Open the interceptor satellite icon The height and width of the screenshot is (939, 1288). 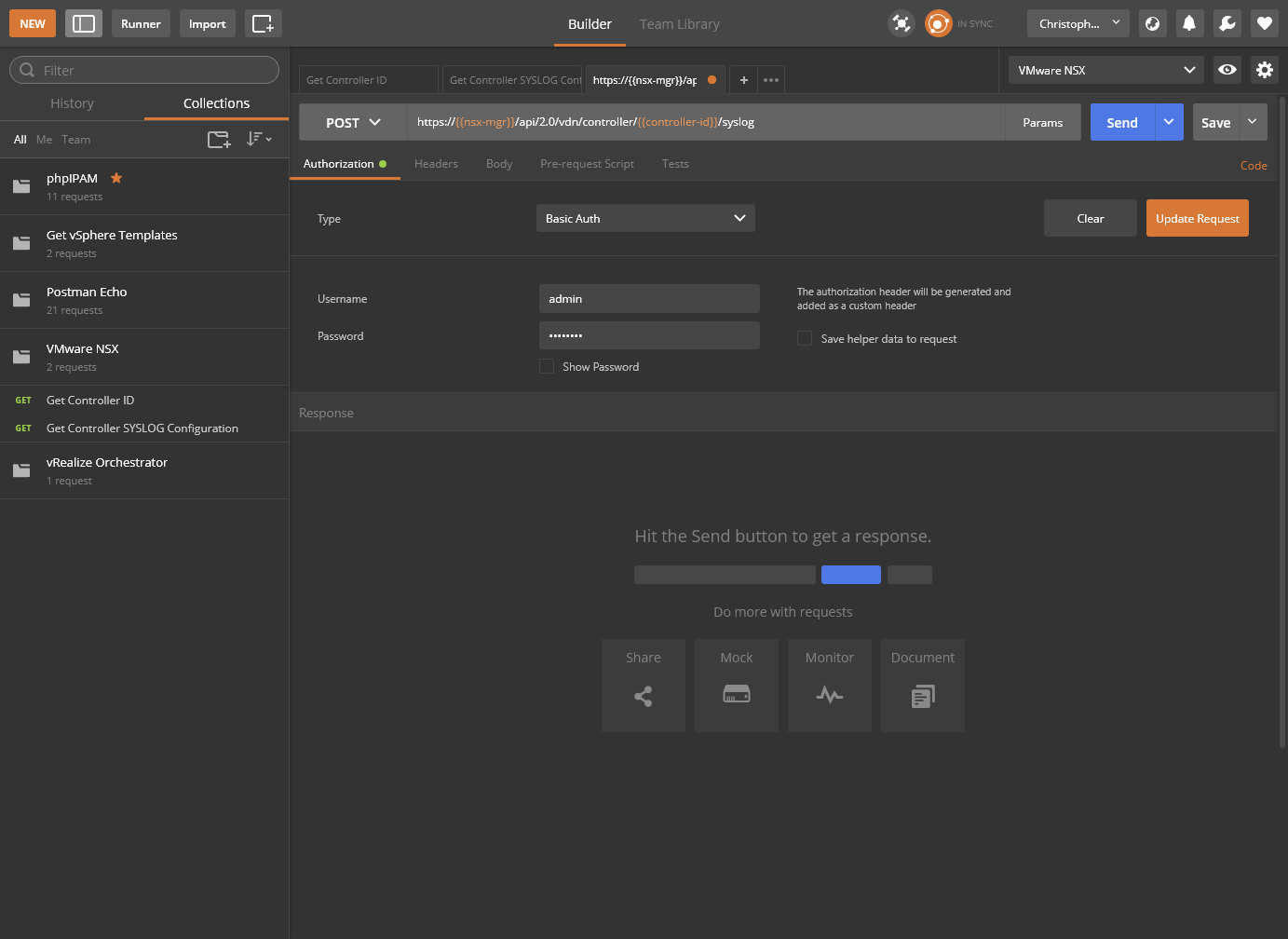pos(901,24)
